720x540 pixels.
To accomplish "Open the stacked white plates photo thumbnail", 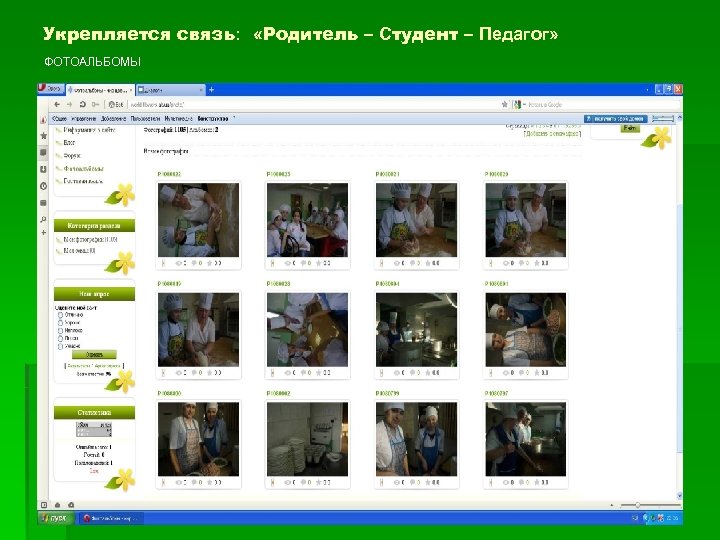I will click(307, 439).
